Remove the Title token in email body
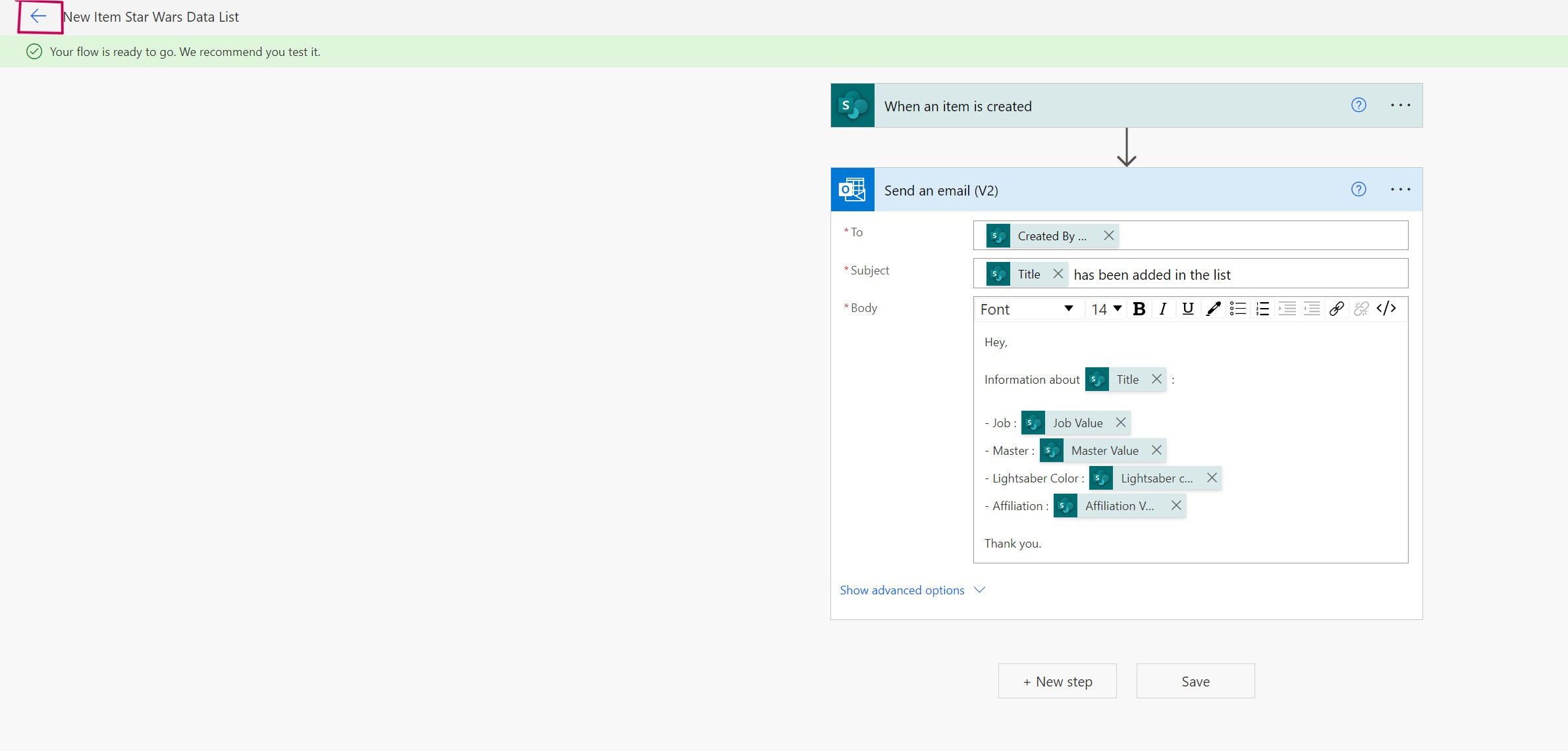This screenshot has width=1568, height=751. [x=1156, y=379]
